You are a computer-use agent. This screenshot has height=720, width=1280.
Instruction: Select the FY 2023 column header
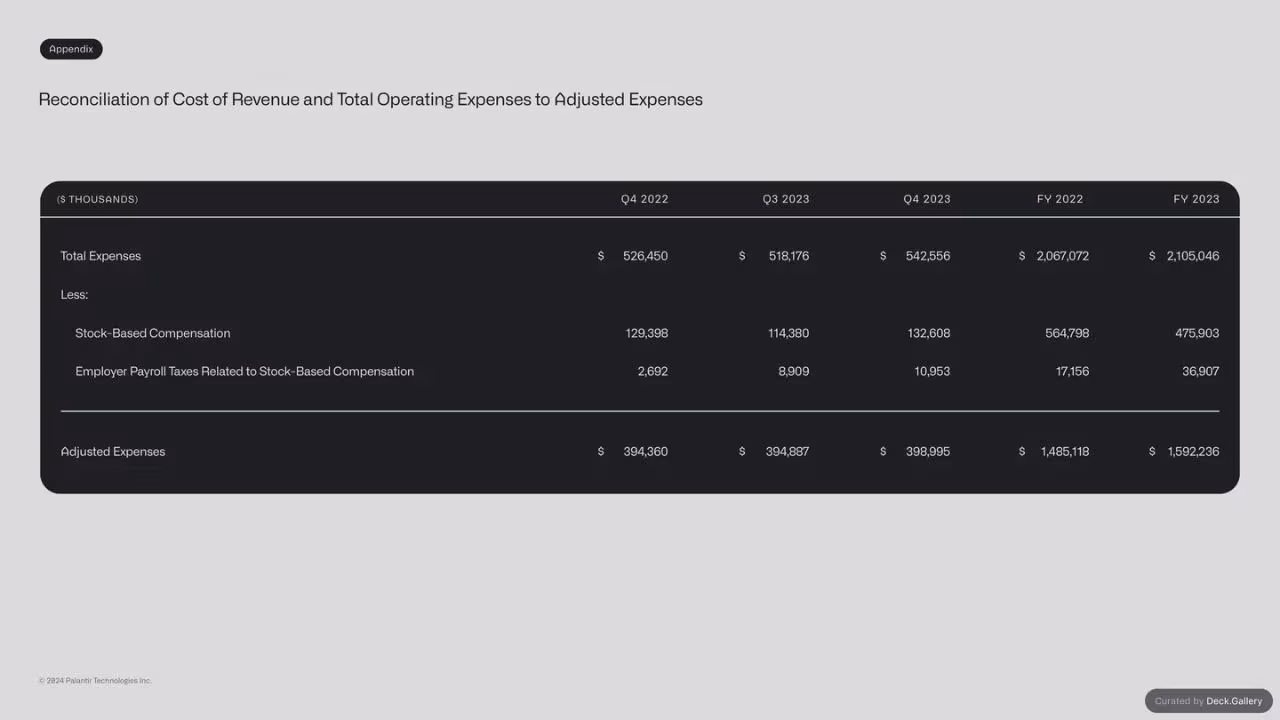[x=1196, y=199]
